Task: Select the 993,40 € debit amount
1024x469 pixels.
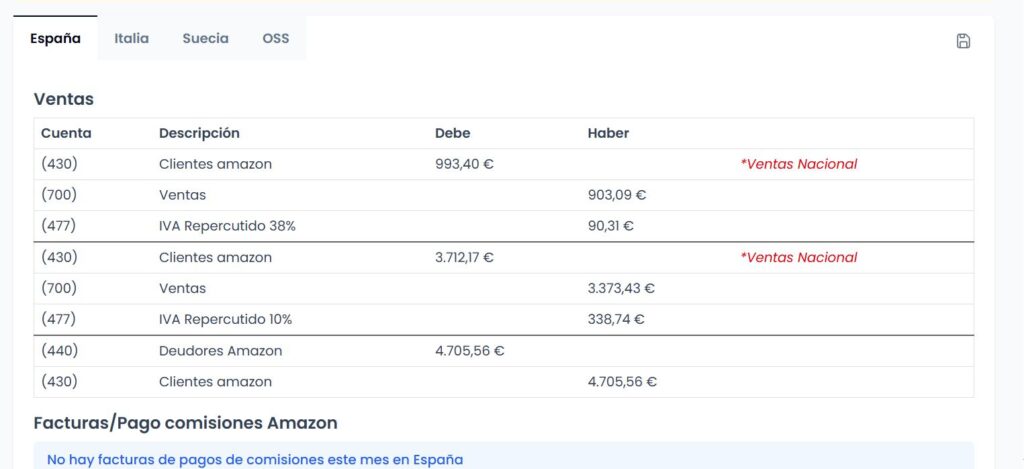Action: tap(464, 165)
